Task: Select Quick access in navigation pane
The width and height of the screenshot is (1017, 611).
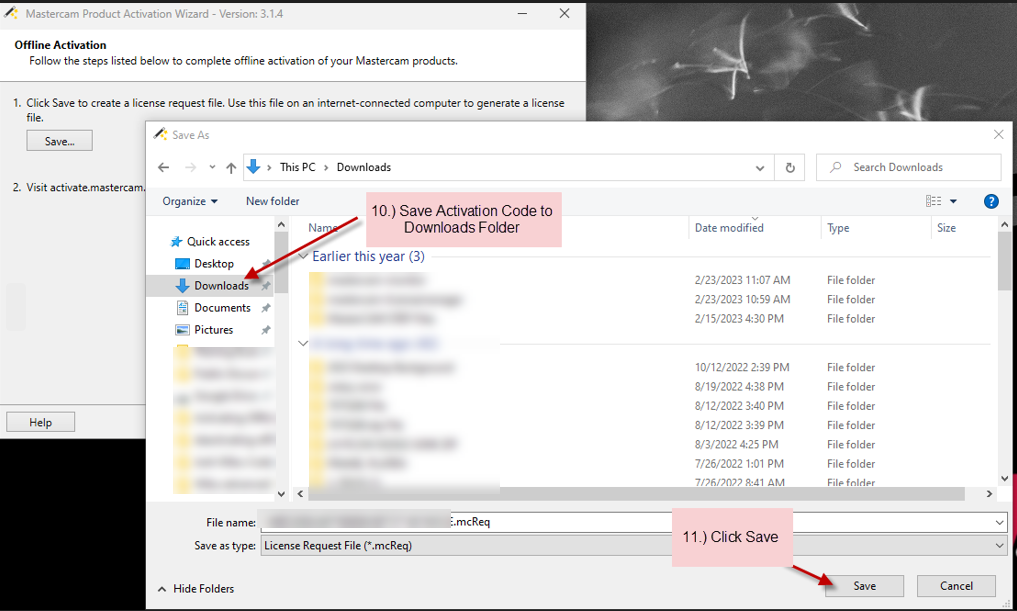Action: (218, 242)
